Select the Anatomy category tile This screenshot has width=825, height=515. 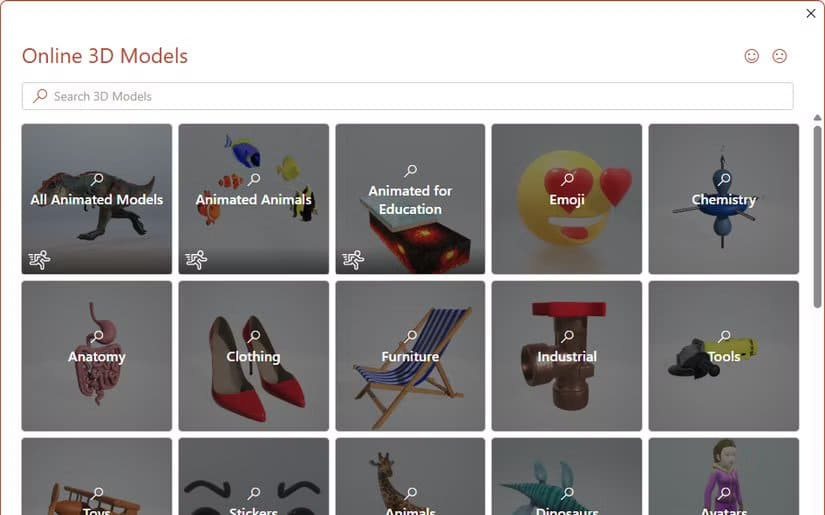(x=97, y=356)
